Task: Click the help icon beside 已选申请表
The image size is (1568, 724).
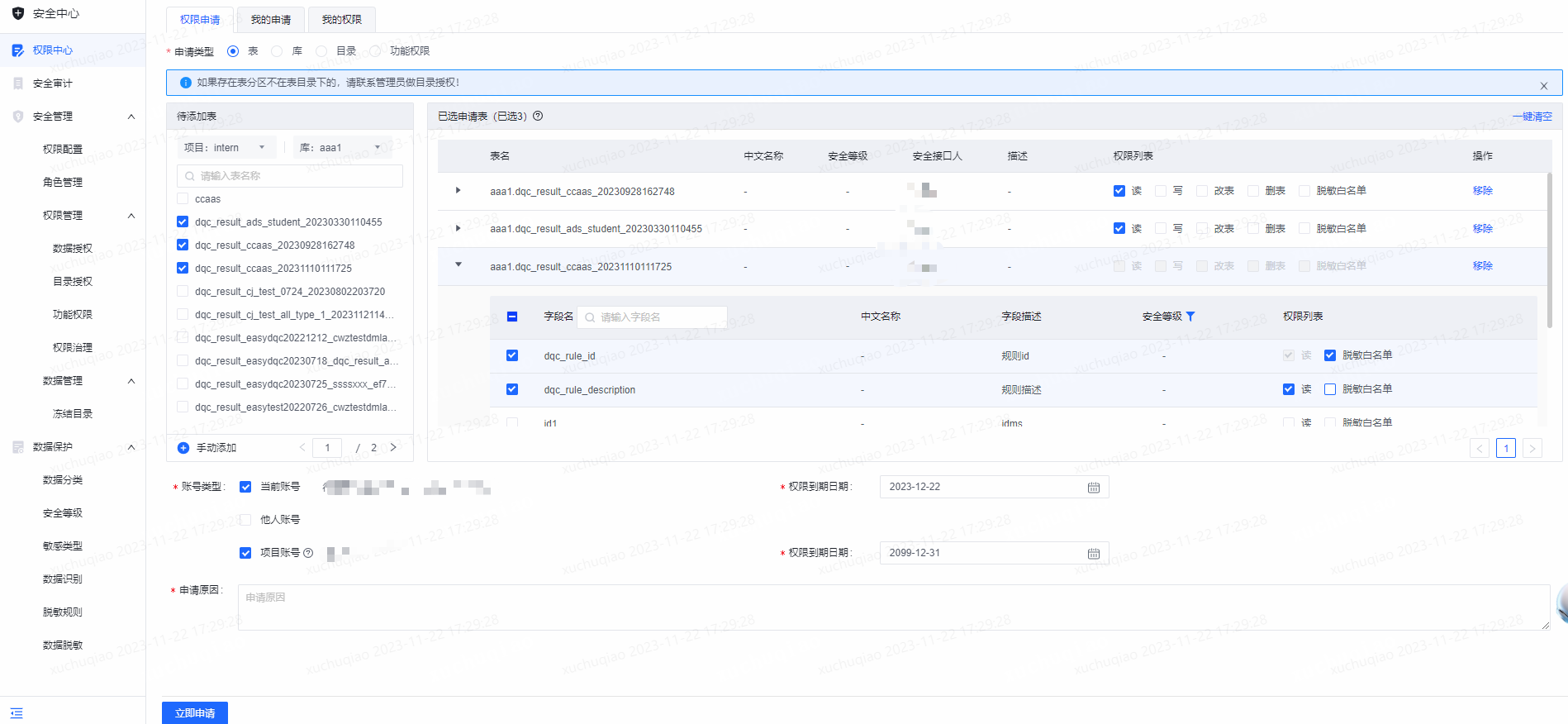Action: [538, 116]
